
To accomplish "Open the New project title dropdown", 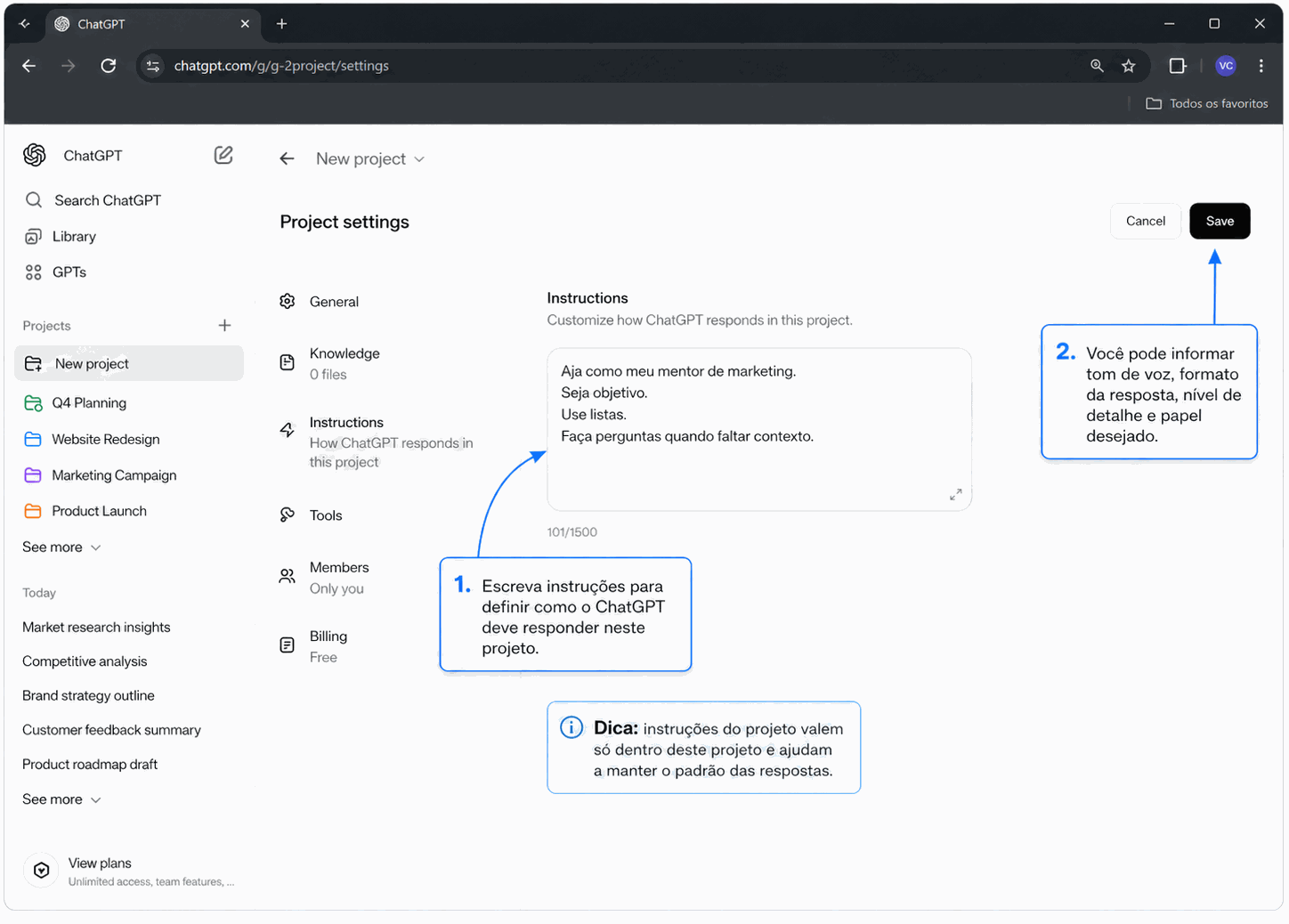I will pyautogui.click(x=370, y=158).
